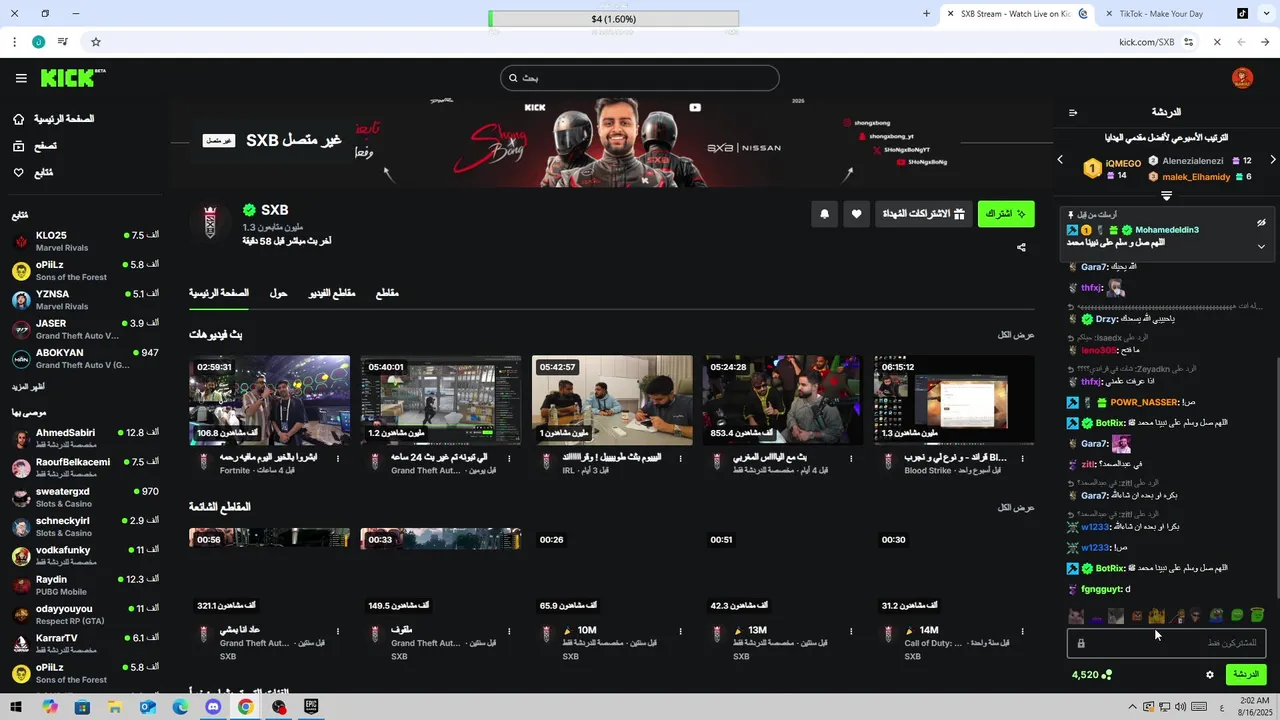
Task: Open the 06:15:12 Blood Strike video
Action: click(x=954, y=400)
